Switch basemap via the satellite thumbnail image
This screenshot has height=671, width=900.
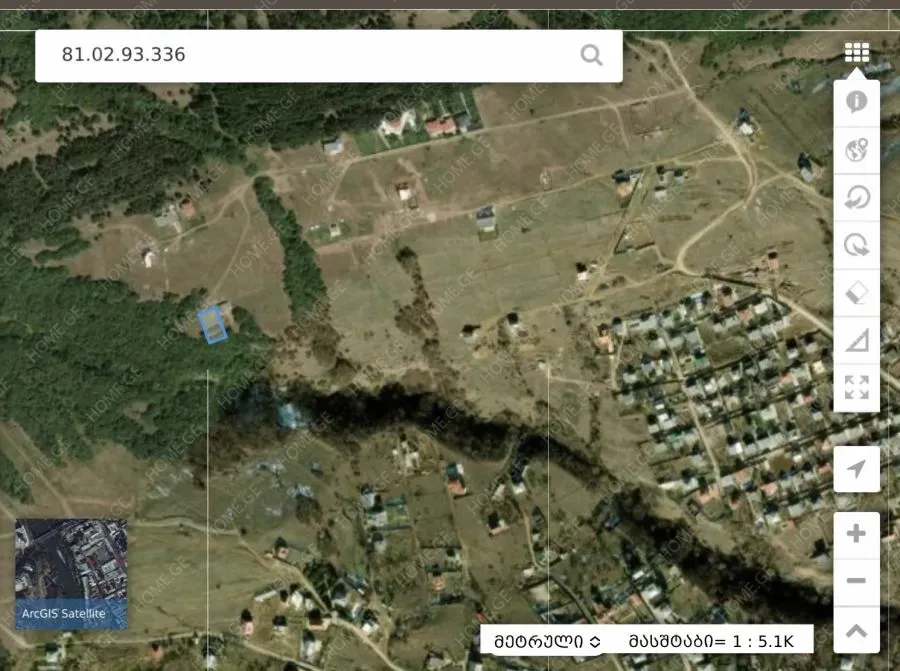point(71,560)
